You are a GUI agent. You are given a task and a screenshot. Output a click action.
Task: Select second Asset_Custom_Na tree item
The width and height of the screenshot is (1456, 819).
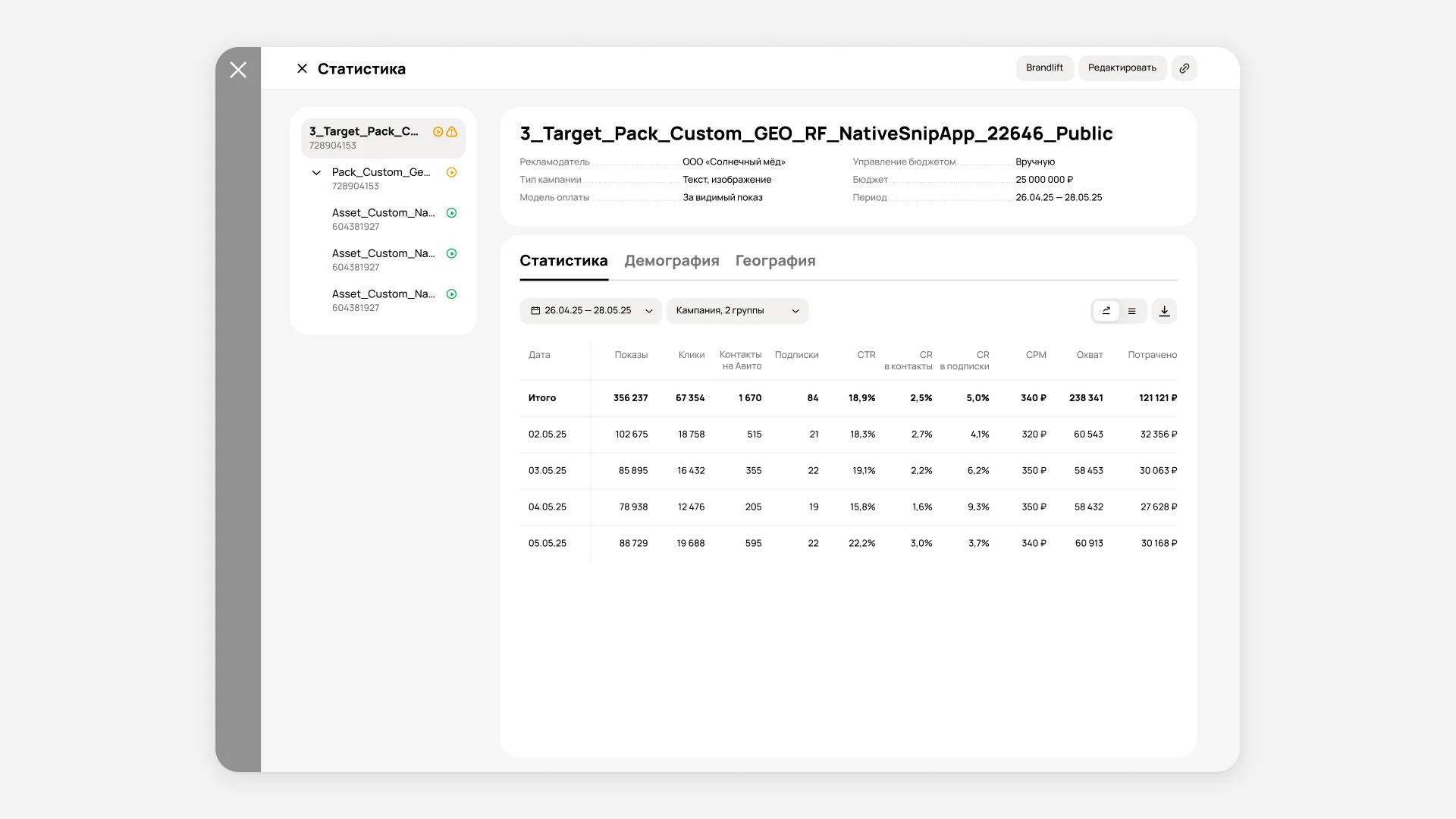(x=383, y=259)
